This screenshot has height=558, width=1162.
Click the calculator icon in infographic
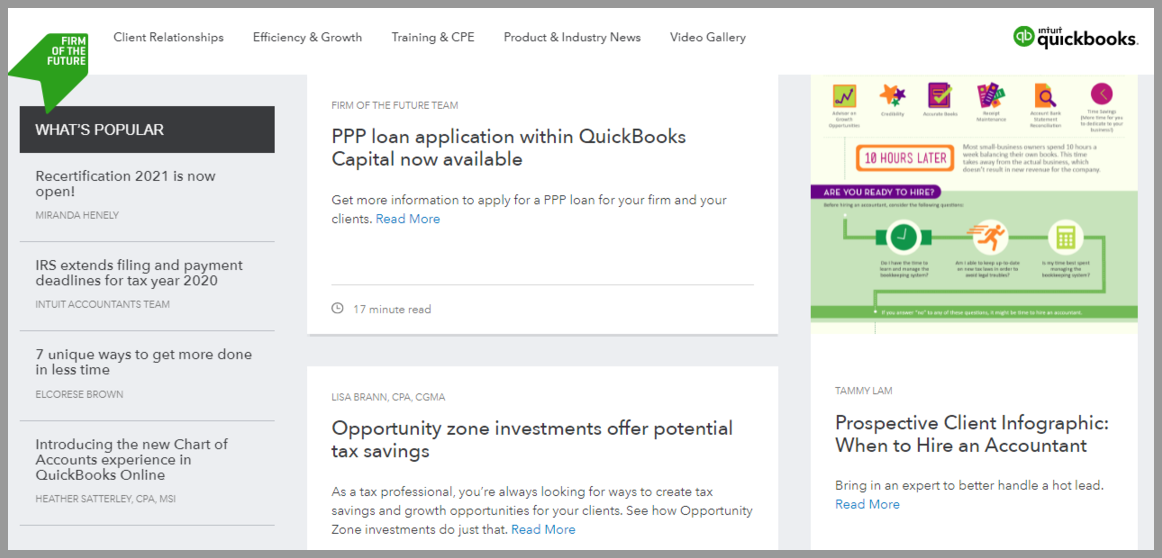tap(1066, 237)
